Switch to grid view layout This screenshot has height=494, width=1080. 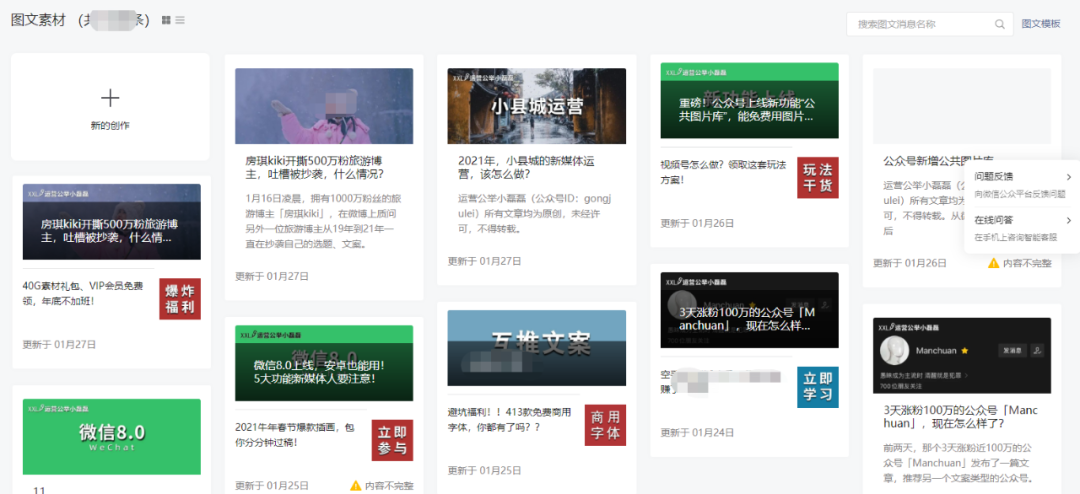pyautogui.click(x=166, y=21)
